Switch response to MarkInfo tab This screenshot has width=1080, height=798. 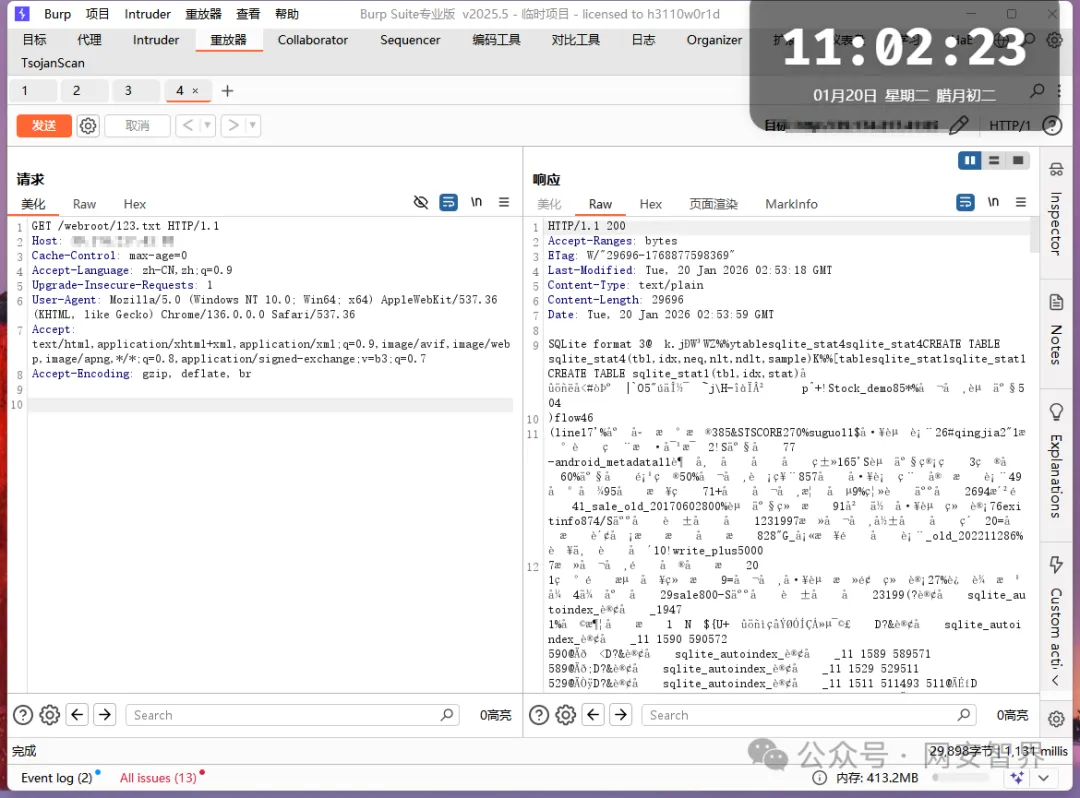(791, 204)
